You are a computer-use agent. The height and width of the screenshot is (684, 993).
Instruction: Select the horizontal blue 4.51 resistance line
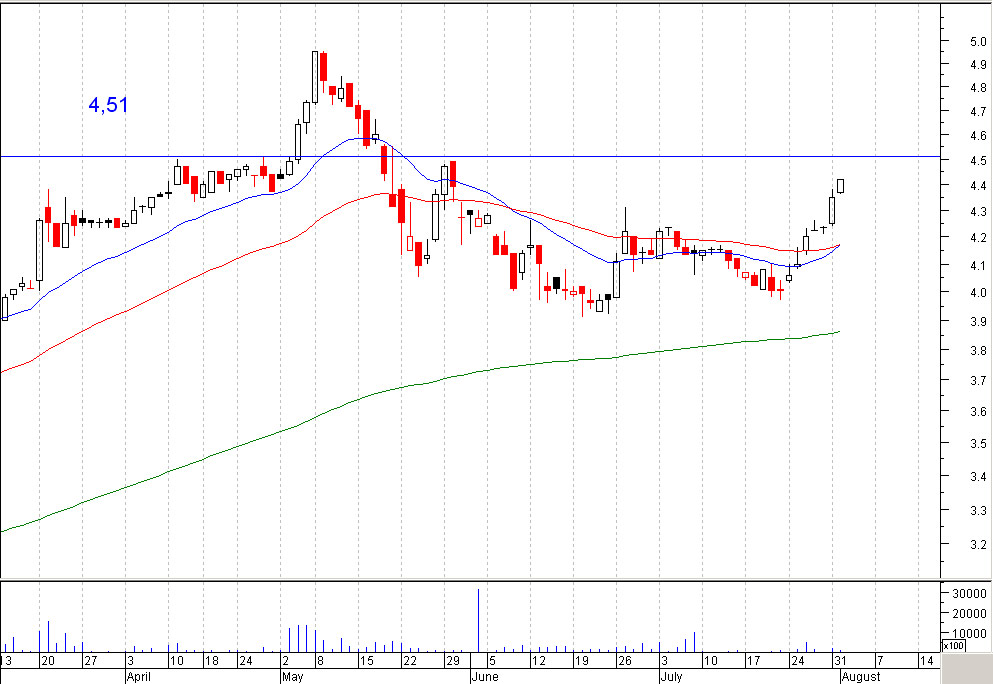point(470,156)
